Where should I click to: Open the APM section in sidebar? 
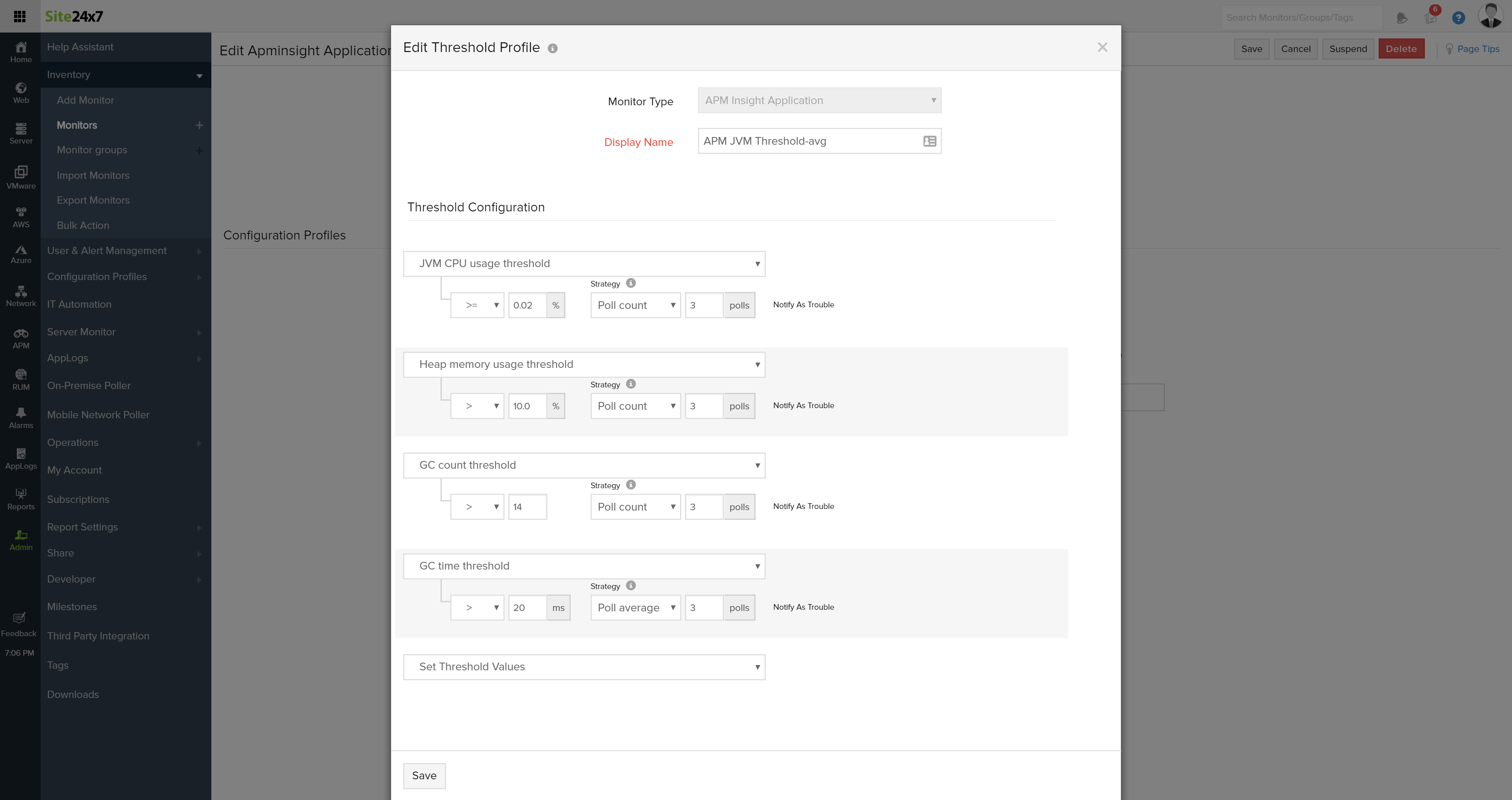coord(21,338)
